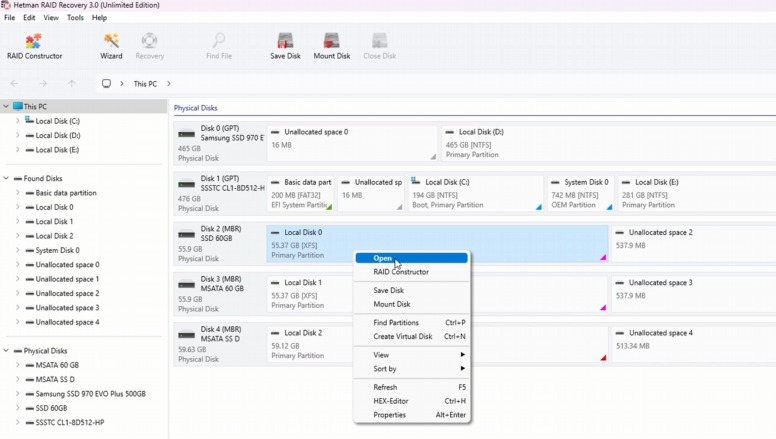
Task: Select Local Disk (E:) partition on Disk 1
Action: 697,194
